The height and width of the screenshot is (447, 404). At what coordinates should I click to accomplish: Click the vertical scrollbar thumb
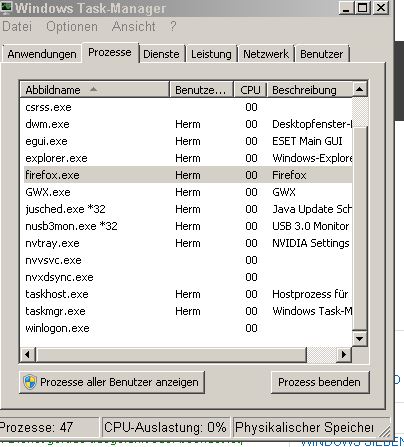[x=360, y=228]
